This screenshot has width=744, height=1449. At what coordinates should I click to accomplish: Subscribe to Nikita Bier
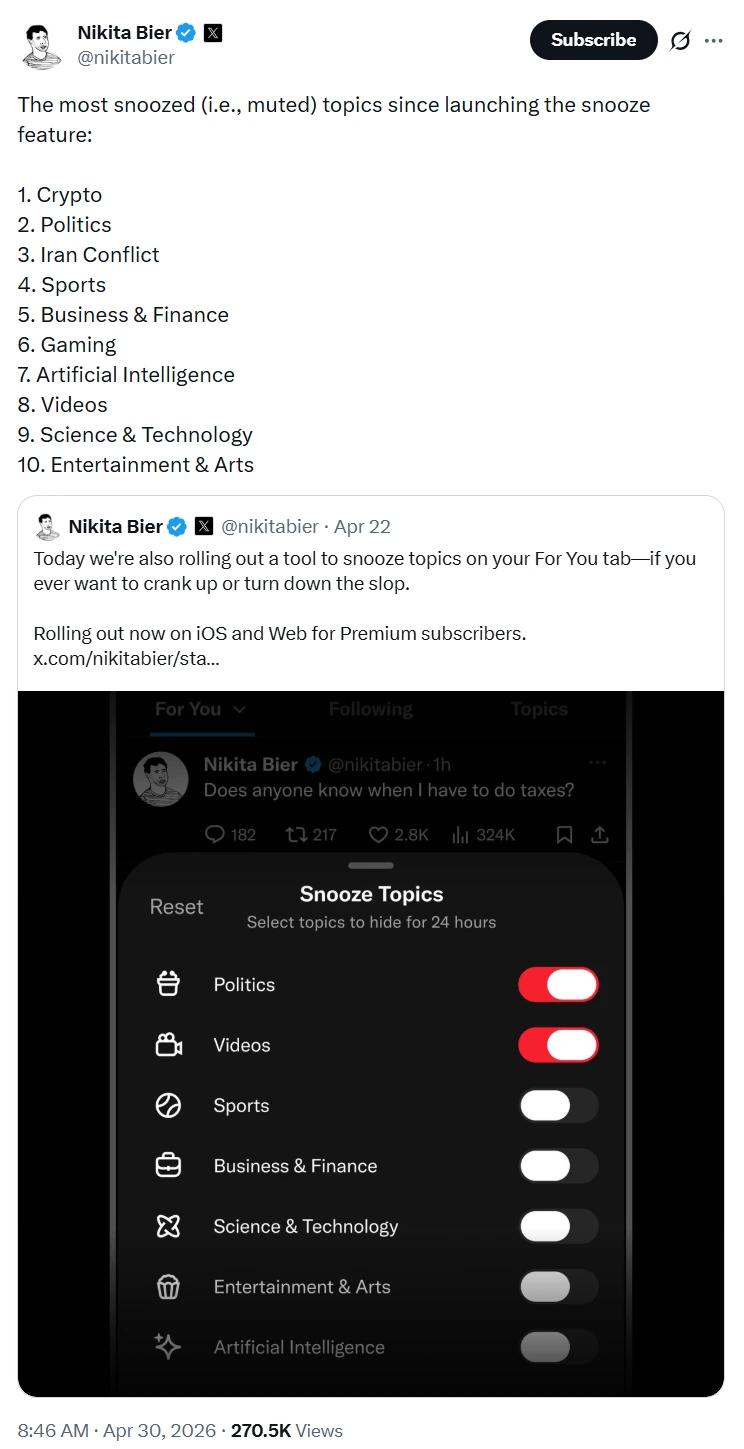tap(593, 40)
